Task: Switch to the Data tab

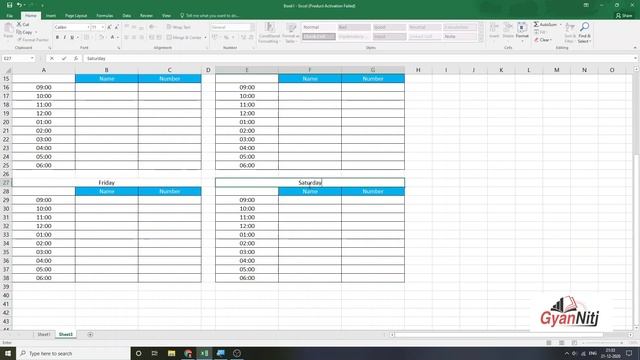Action: [127, 16]
